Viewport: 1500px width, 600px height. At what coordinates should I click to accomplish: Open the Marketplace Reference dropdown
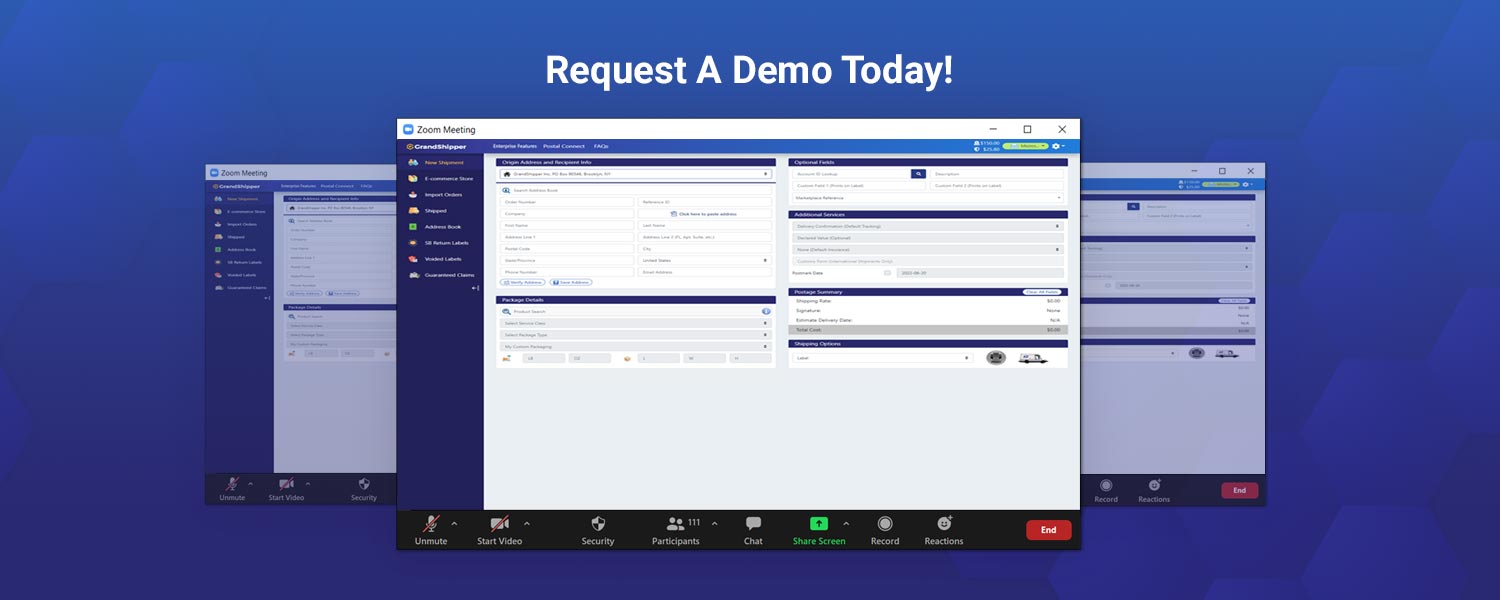tap(927, 198)
